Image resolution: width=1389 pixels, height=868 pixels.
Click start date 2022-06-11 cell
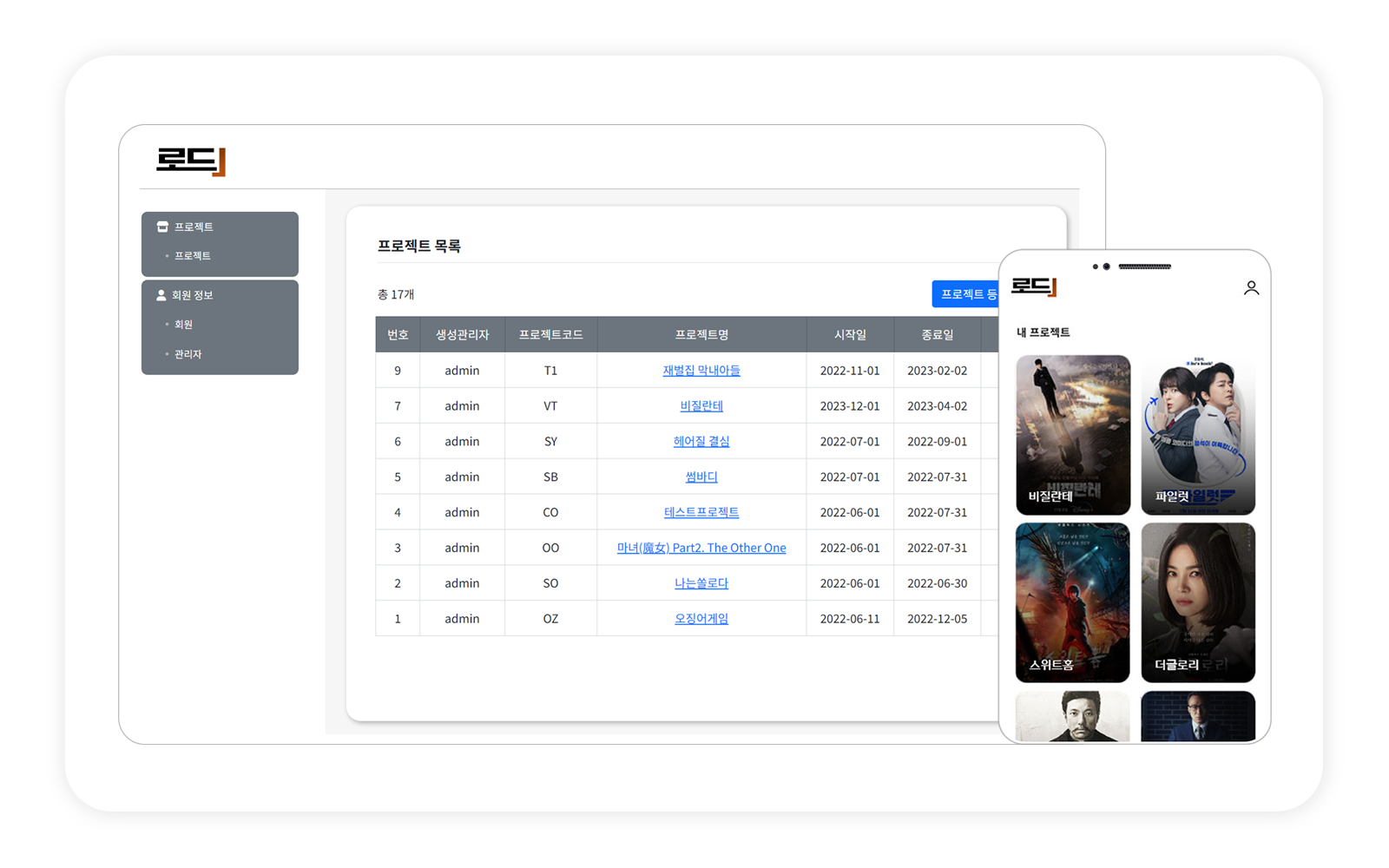[850, 620]
